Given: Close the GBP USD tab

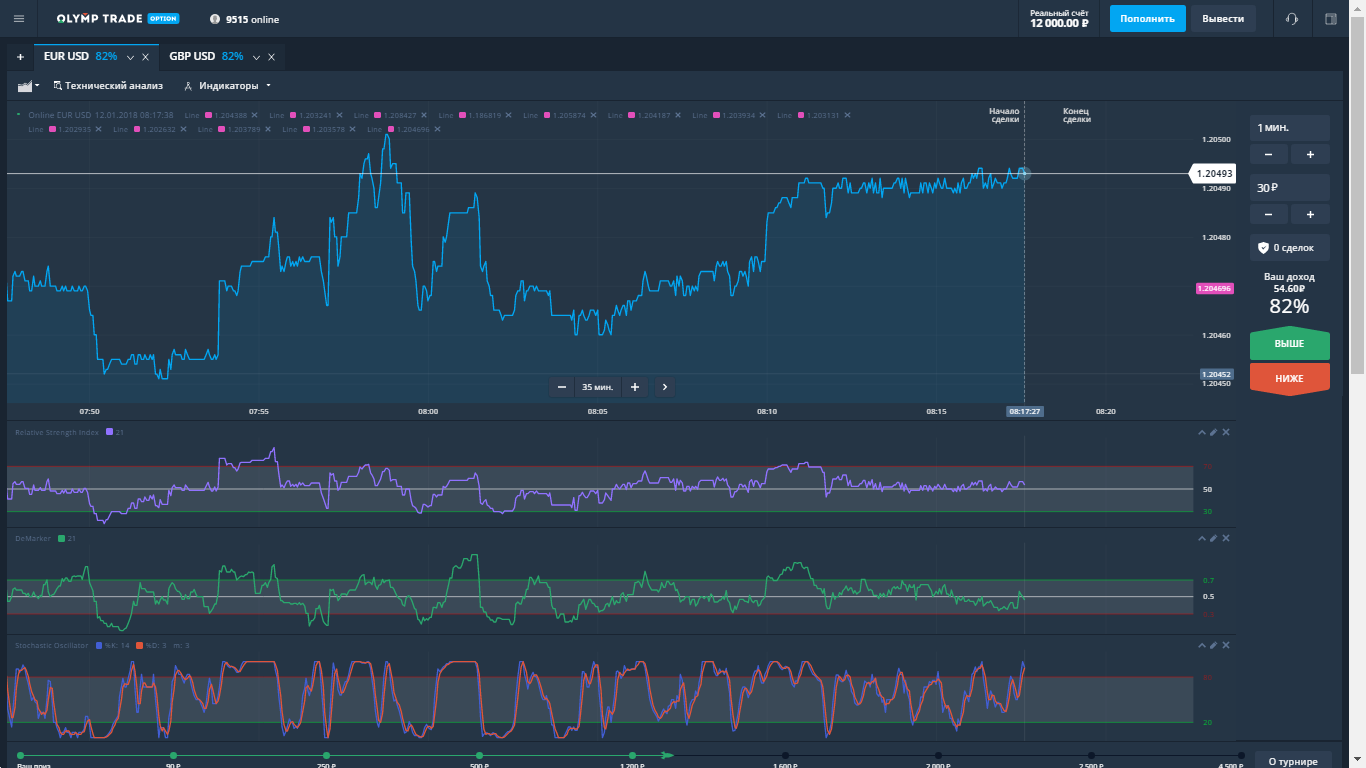Looking at the screenshot, I should (271, 57).
